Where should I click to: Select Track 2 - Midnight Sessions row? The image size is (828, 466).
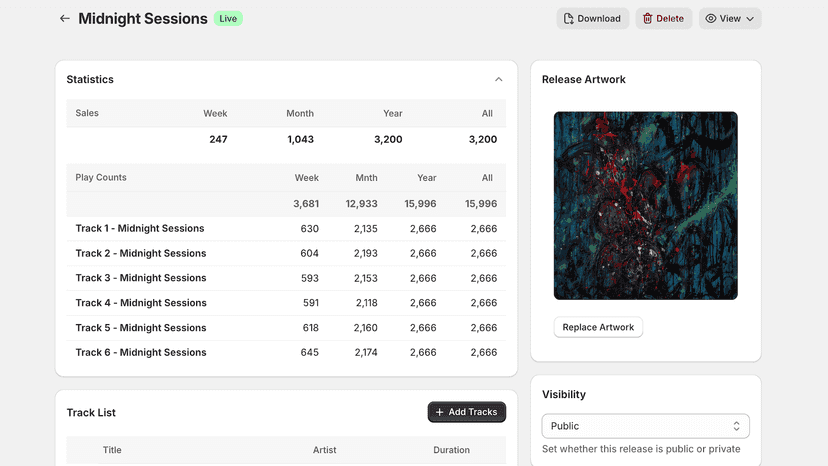286,254
